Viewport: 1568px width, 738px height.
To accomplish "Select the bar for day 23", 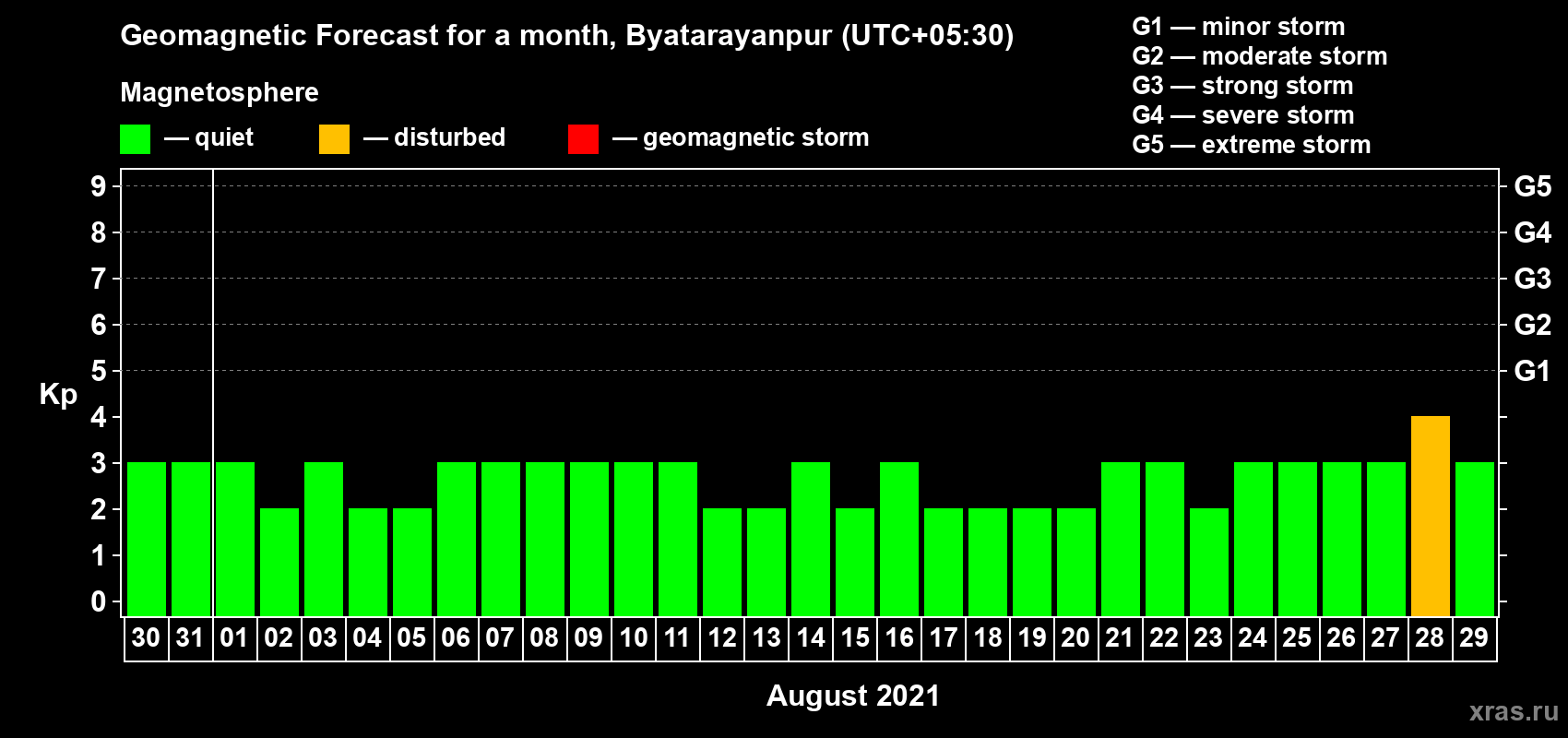I will click(x=1209, y=562).
